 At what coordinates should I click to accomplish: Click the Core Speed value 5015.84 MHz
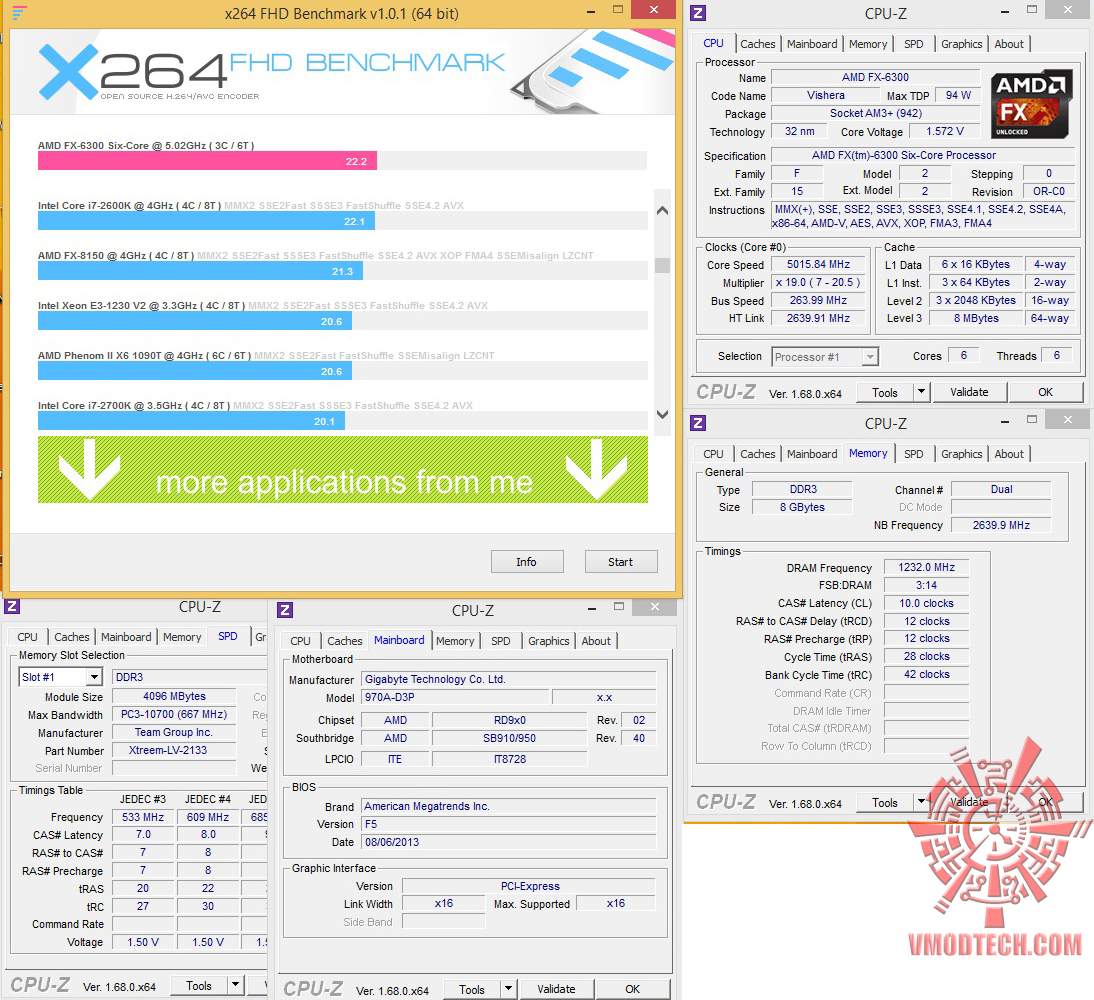(x=818, y=264)
